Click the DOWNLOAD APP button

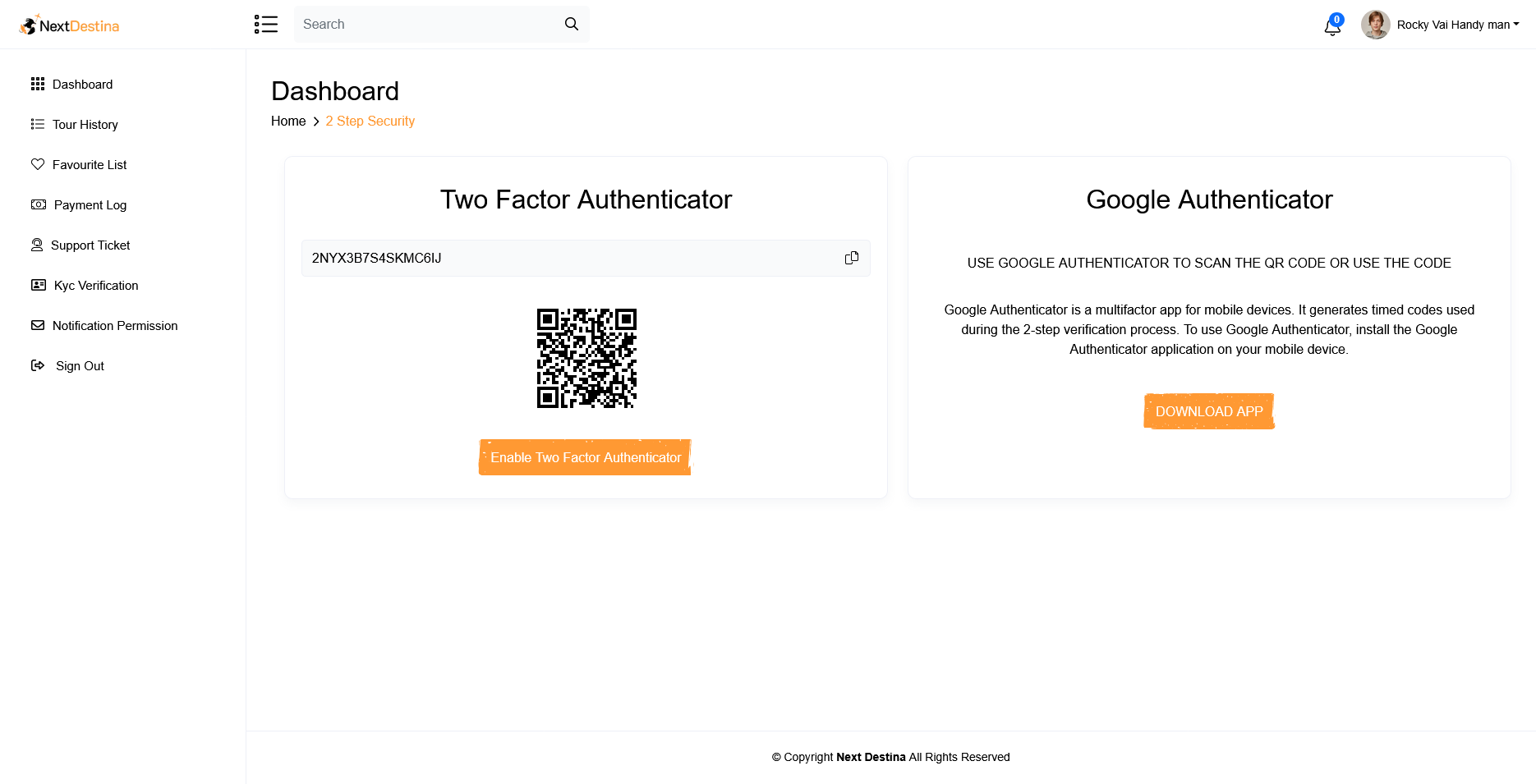(1209, 411)
